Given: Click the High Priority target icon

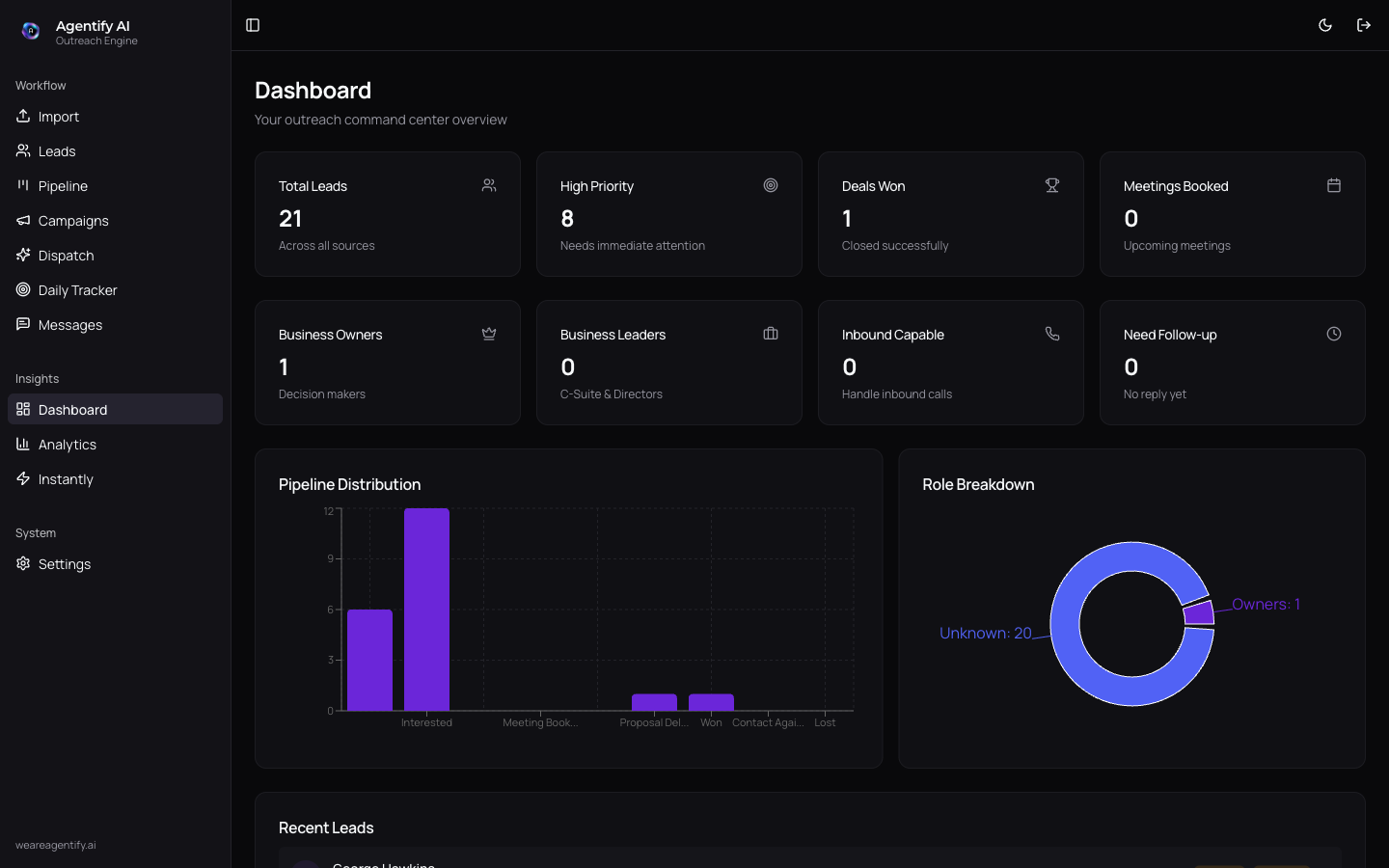Looking at the screenshot, I should point(771,185).
